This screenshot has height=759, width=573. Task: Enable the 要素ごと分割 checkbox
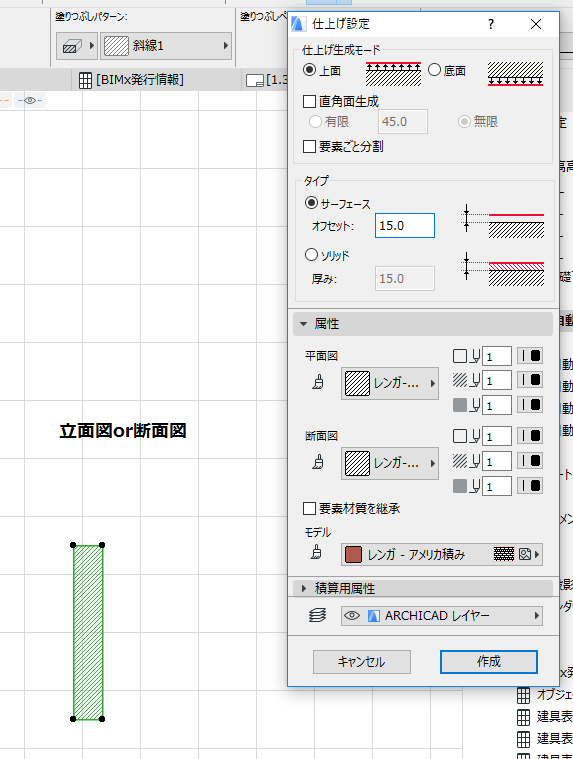point(309,146)
